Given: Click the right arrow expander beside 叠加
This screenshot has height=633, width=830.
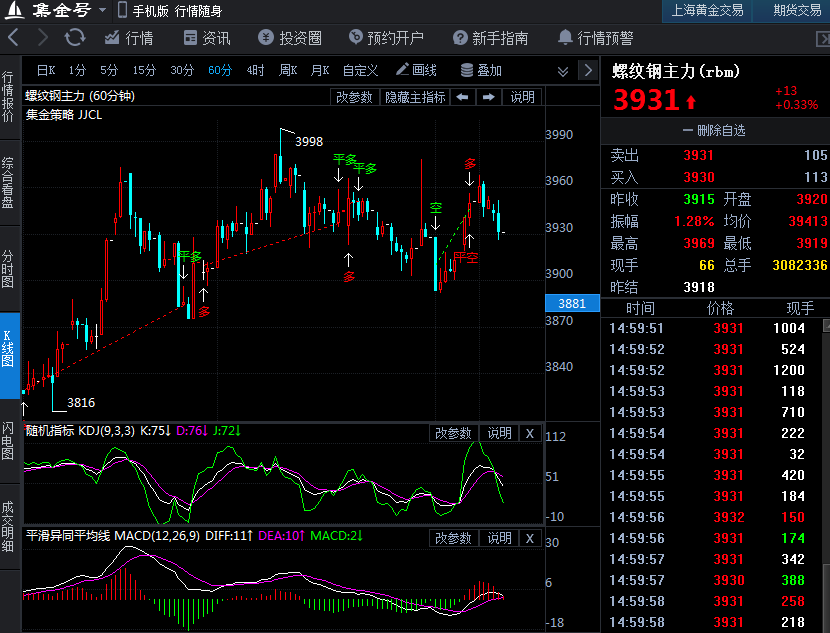Looking at the screenshot, I should [586, 71].
